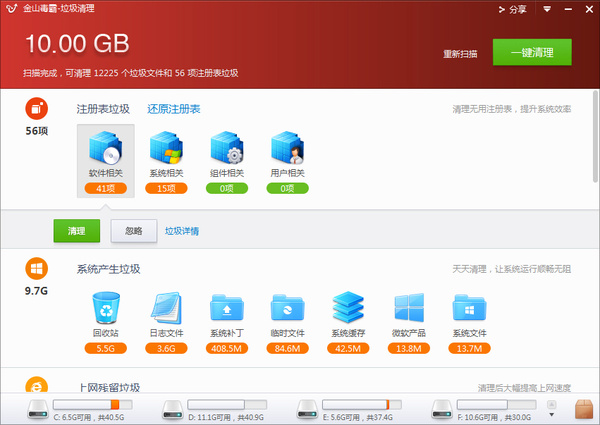Open the 系统补丁 folder icon

click(227, 307)
